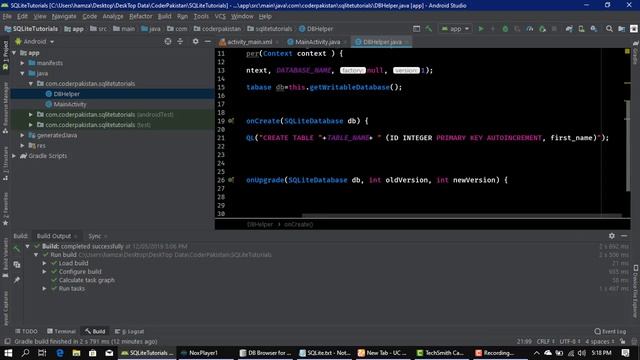Open Project panel settings gear
This screenshot has width=640, height=360.
point(196,42)
